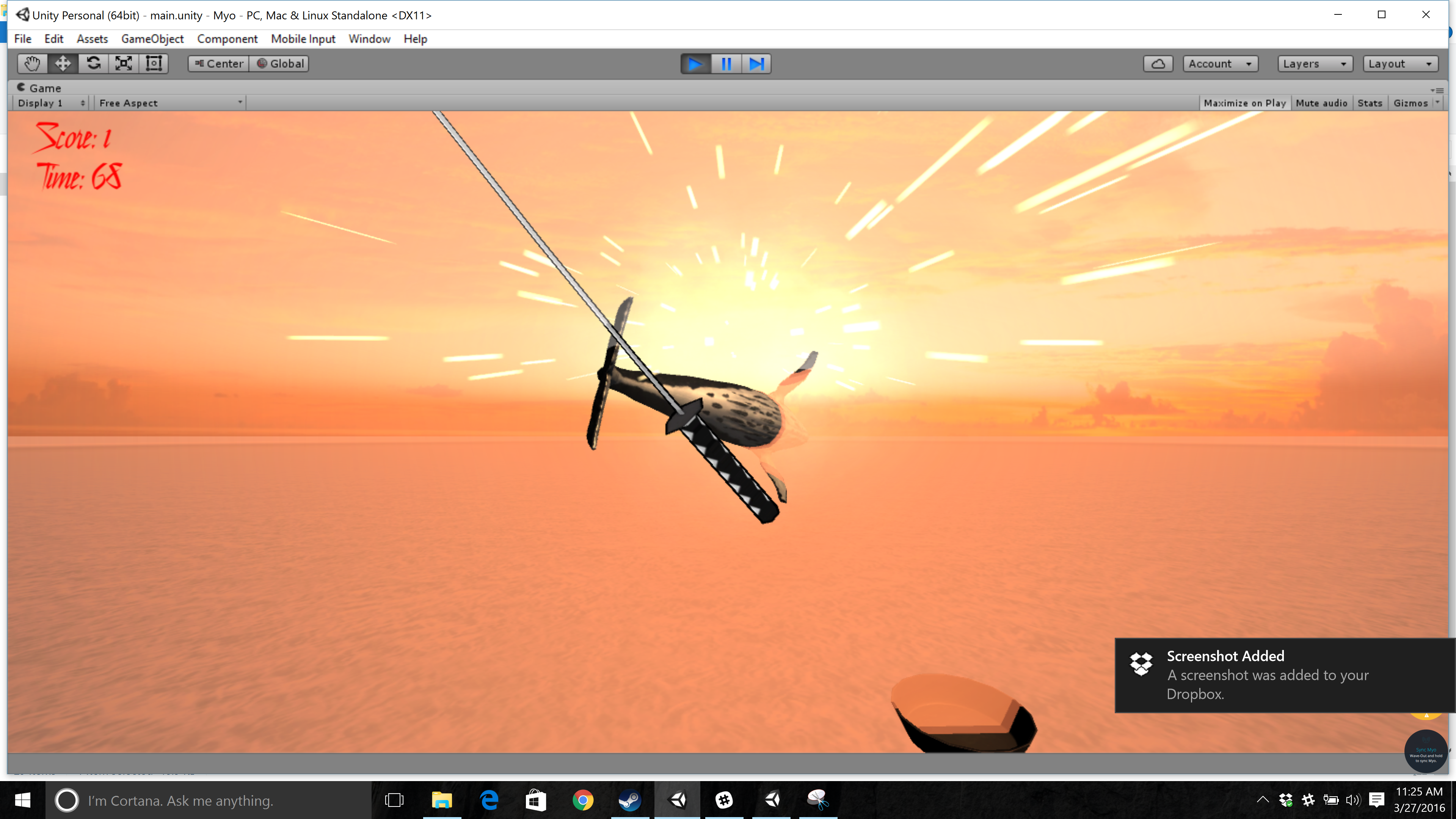Screen dimensions: 1456x819
Task: Click the Gizmos button
Action: 1410,103
